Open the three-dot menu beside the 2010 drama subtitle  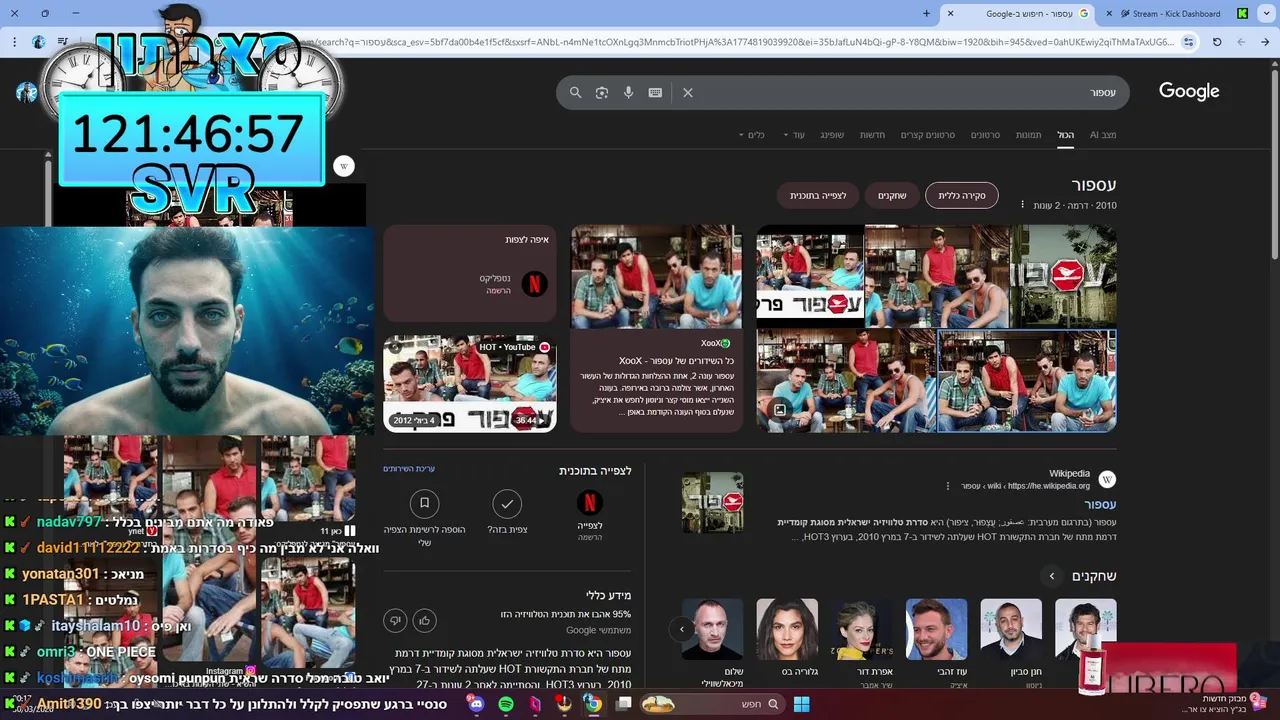point(1022,205)
